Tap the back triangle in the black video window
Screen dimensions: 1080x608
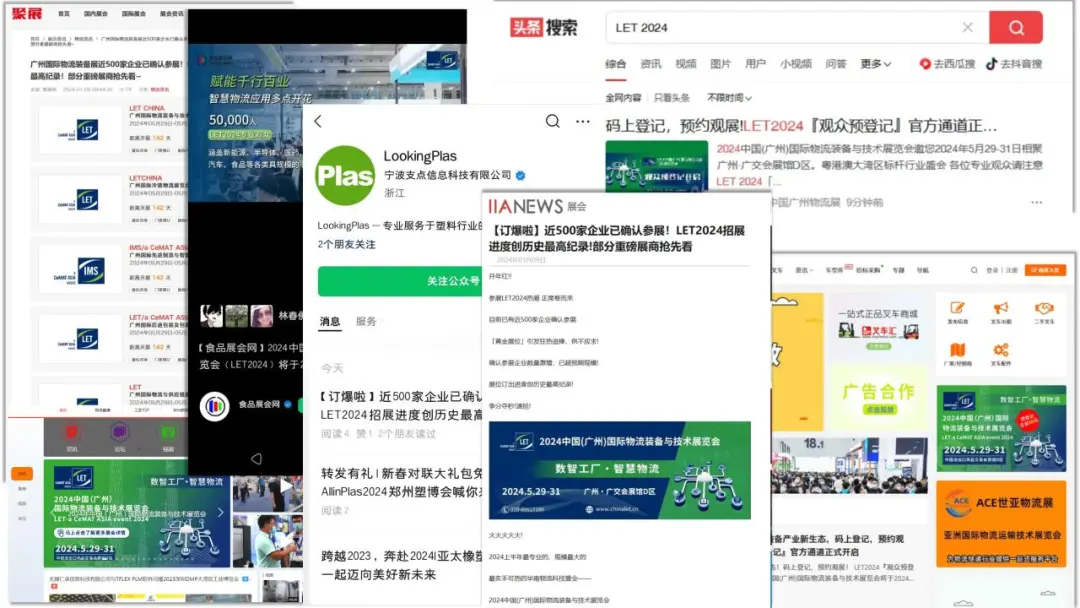(256, 459)
